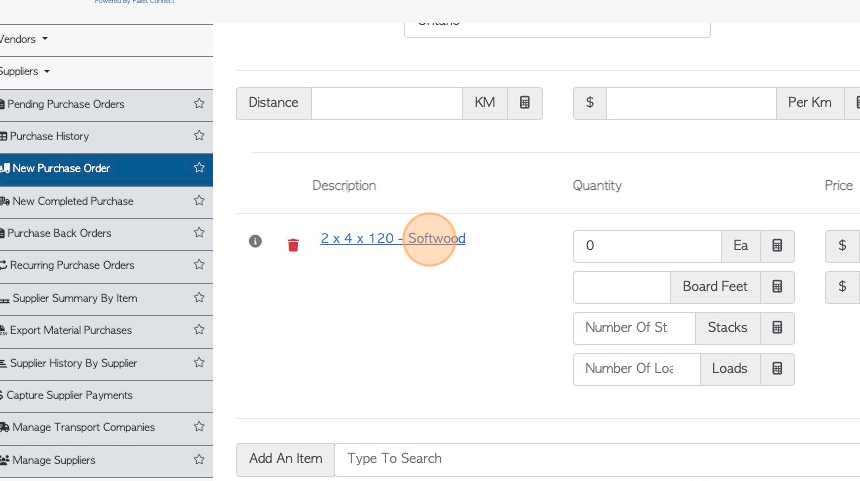Star the Manage Suppliers item
Image resolution: width=860 pixels, height=481 pixels.
tap(199, 460)
